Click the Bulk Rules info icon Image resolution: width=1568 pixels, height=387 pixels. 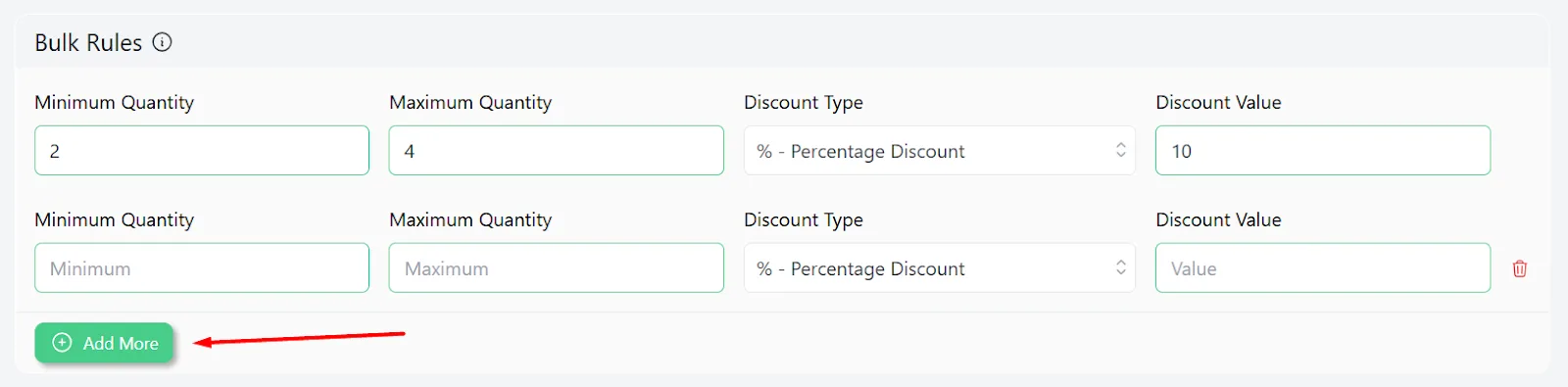pyautogui.click(x=163, y=42)
